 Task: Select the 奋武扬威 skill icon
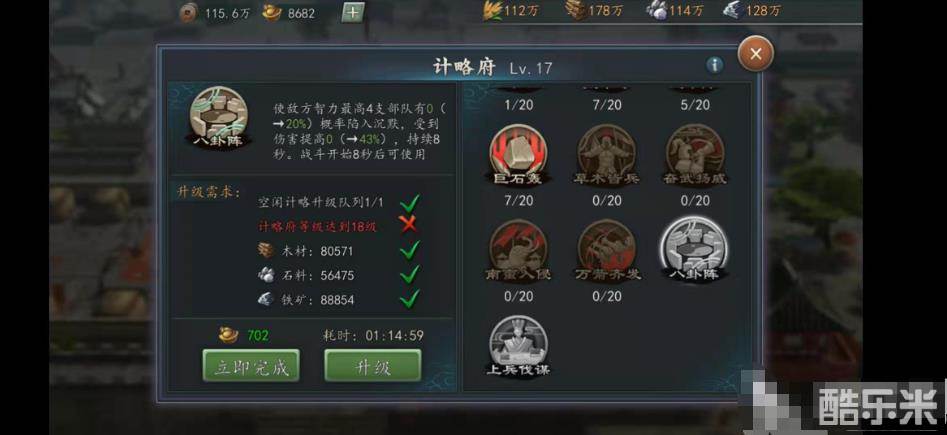pyautogui.click(x=695, y=155)
